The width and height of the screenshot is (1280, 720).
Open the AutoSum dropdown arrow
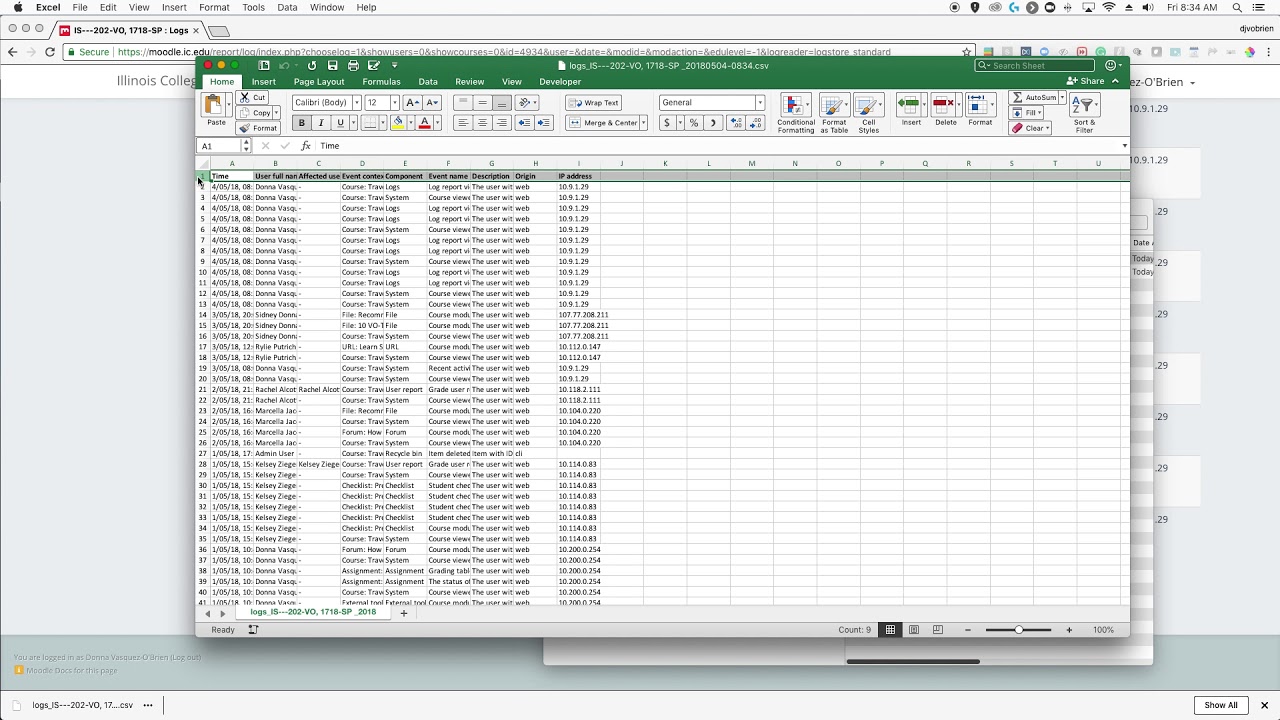click(1061, 98)
